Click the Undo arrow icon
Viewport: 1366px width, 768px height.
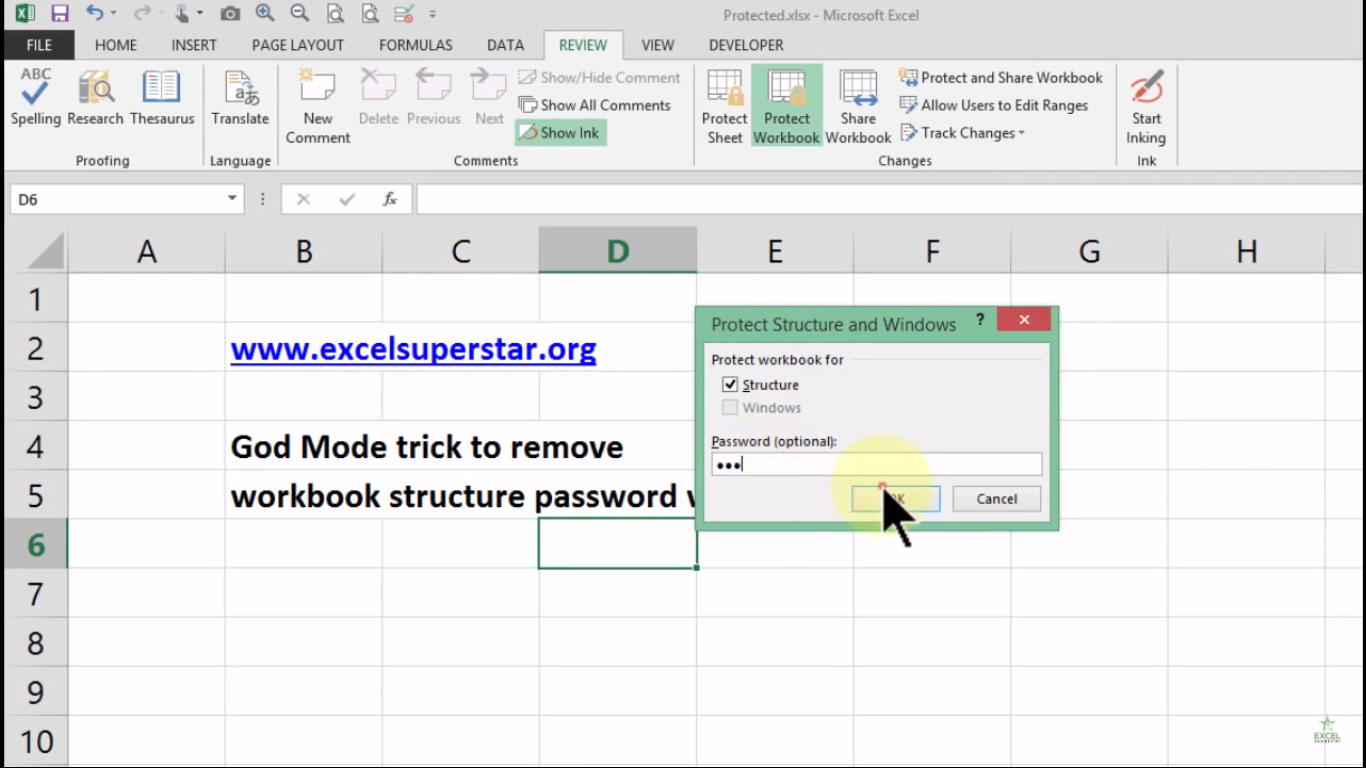coord(94,14)
